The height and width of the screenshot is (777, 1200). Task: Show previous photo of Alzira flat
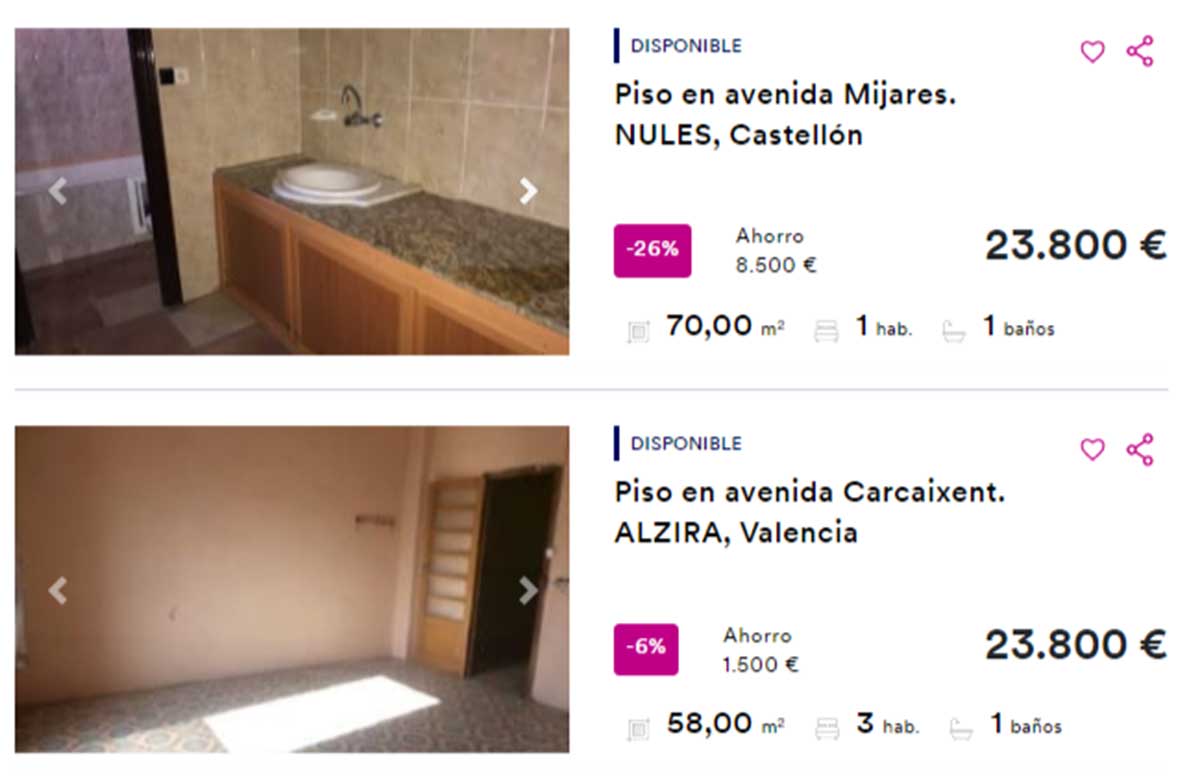[x=58, y=591]
